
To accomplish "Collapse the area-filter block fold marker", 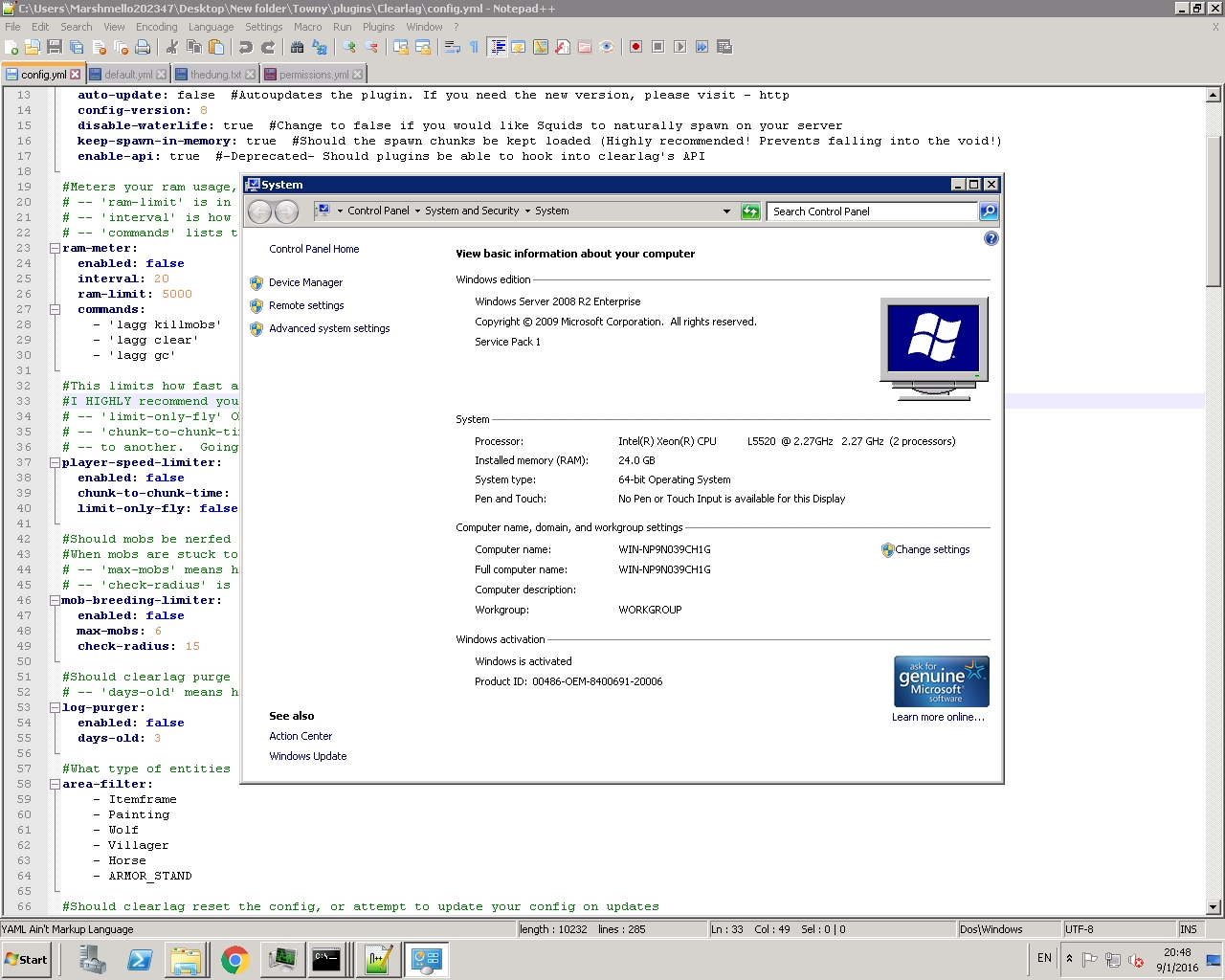I will point(55,784).
